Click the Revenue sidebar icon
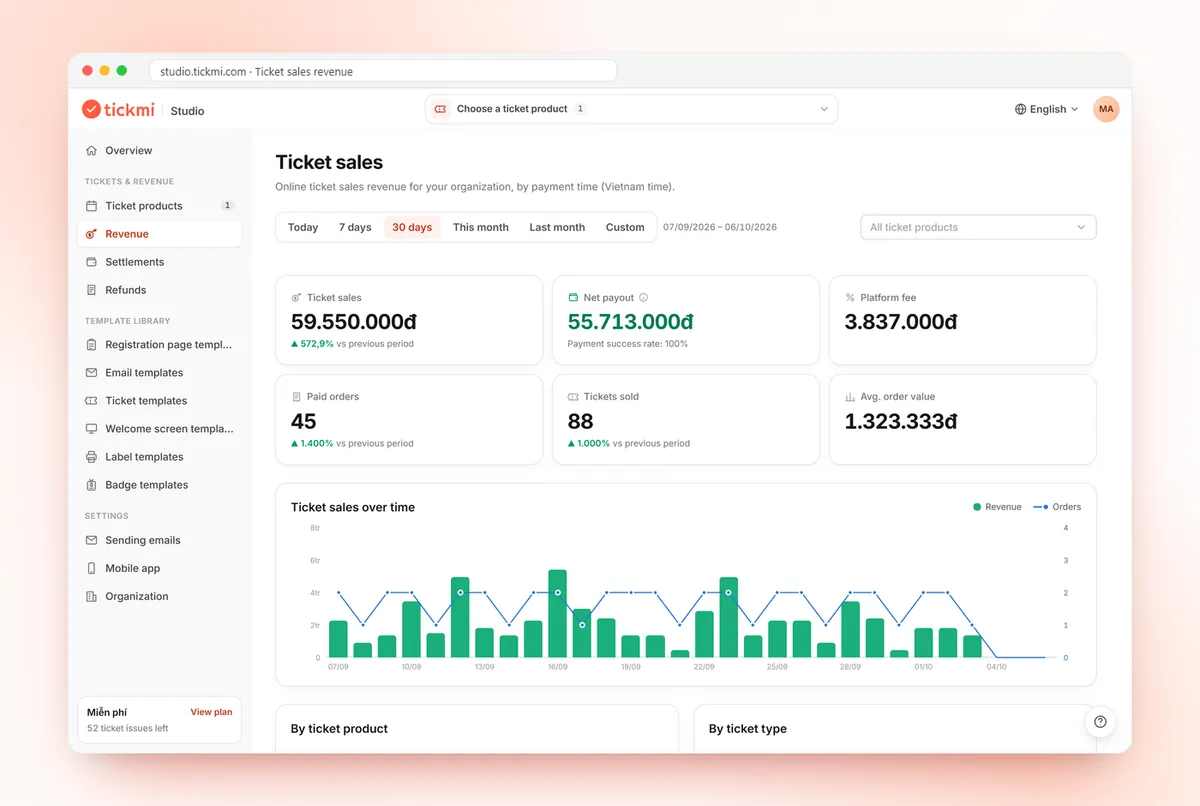This screenshot has width=1200, height=806. coord(92,234)
